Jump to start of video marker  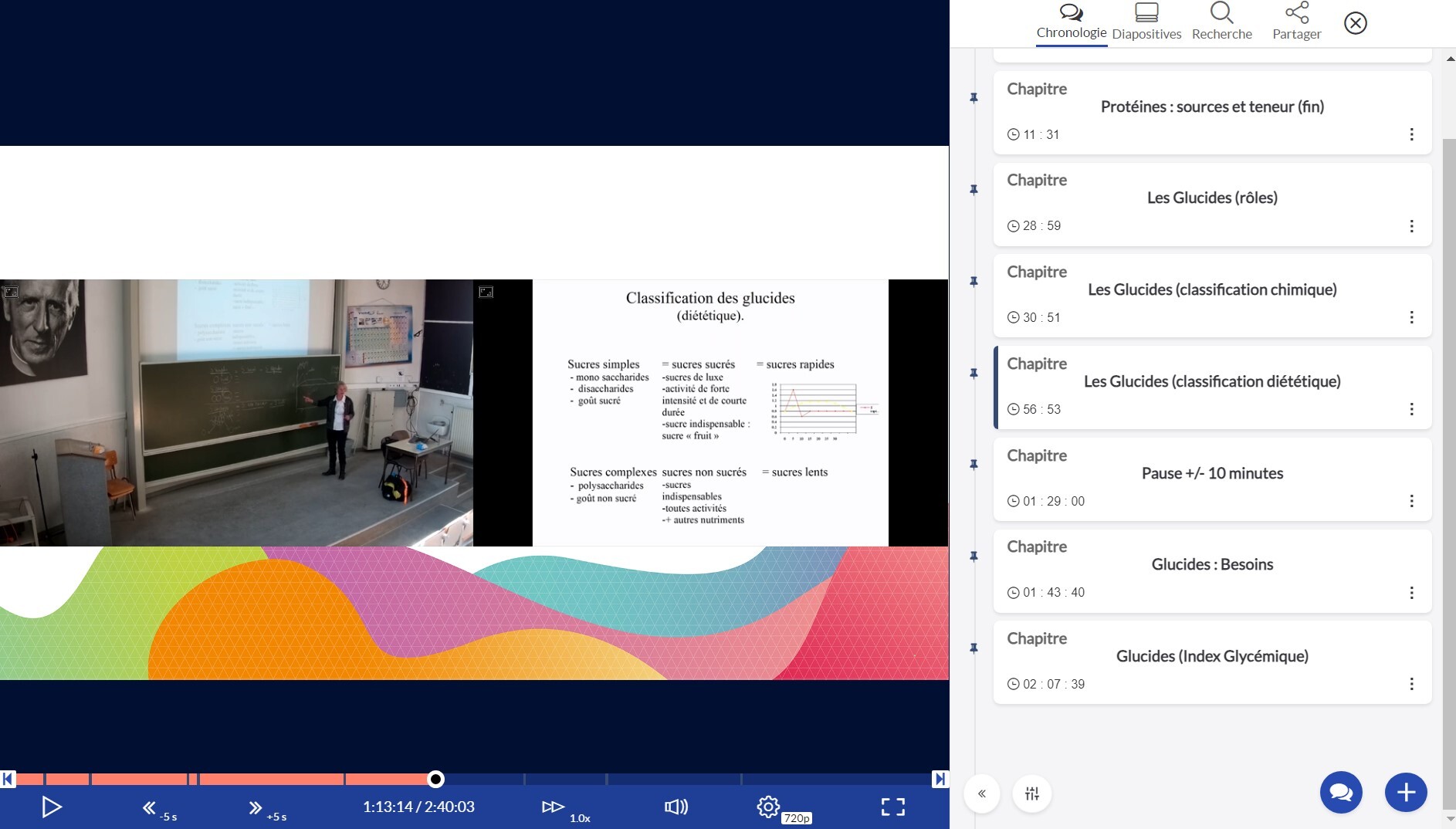[x=8, y=779]
